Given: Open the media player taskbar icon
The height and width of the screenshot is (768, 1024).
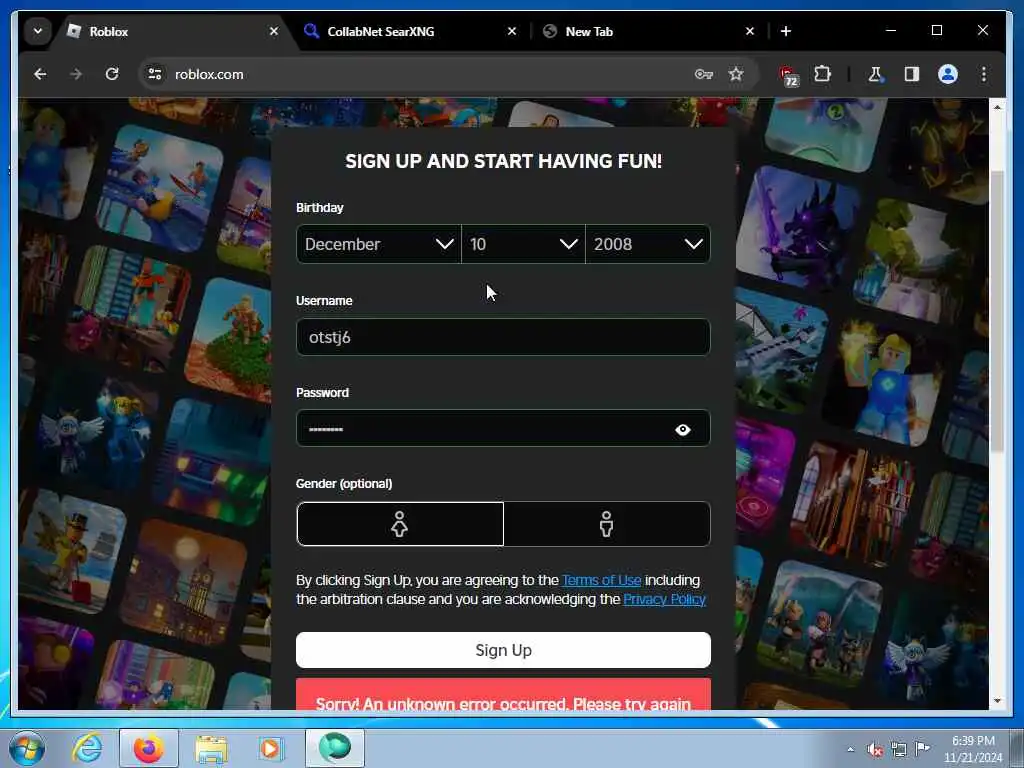Looking at the screenshot, I should tap(270, 748).
